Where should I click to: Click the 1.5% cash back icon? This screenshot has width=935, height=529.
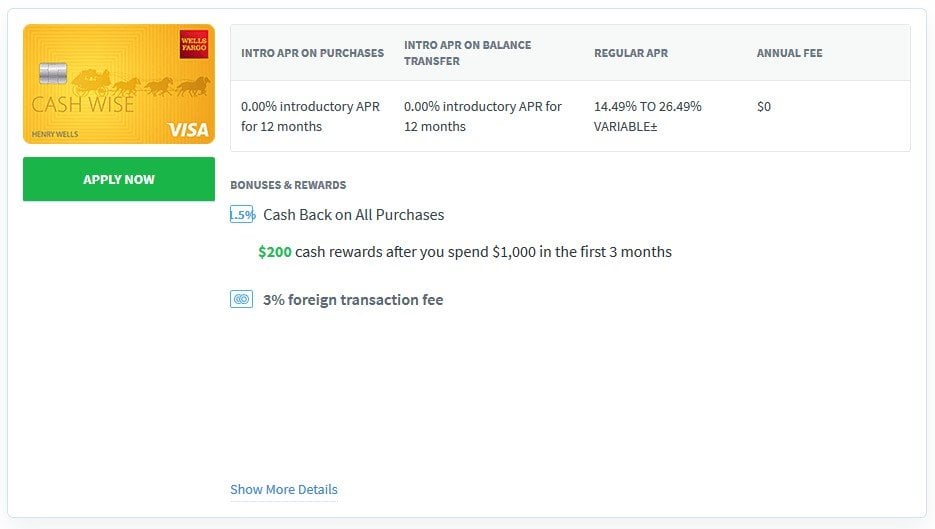pos(242,215)
